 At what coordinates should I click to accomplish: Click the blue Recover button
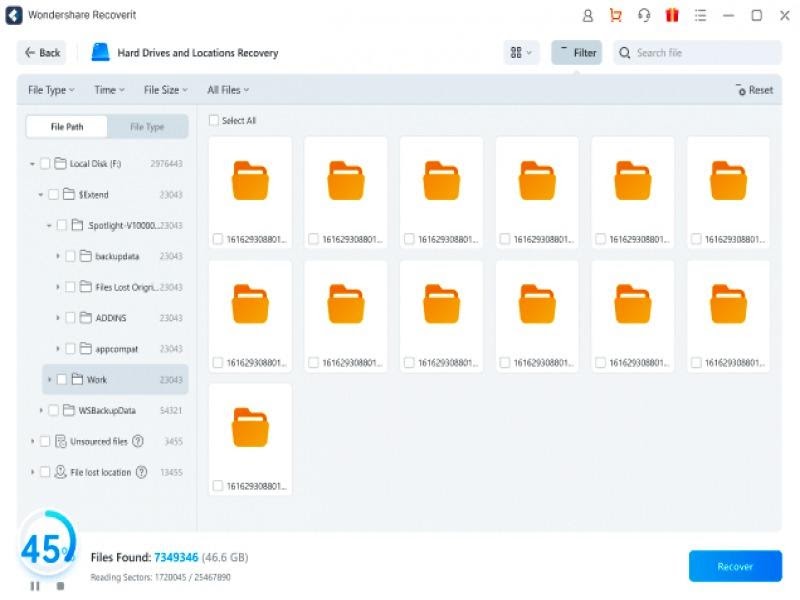pos(735,566)
